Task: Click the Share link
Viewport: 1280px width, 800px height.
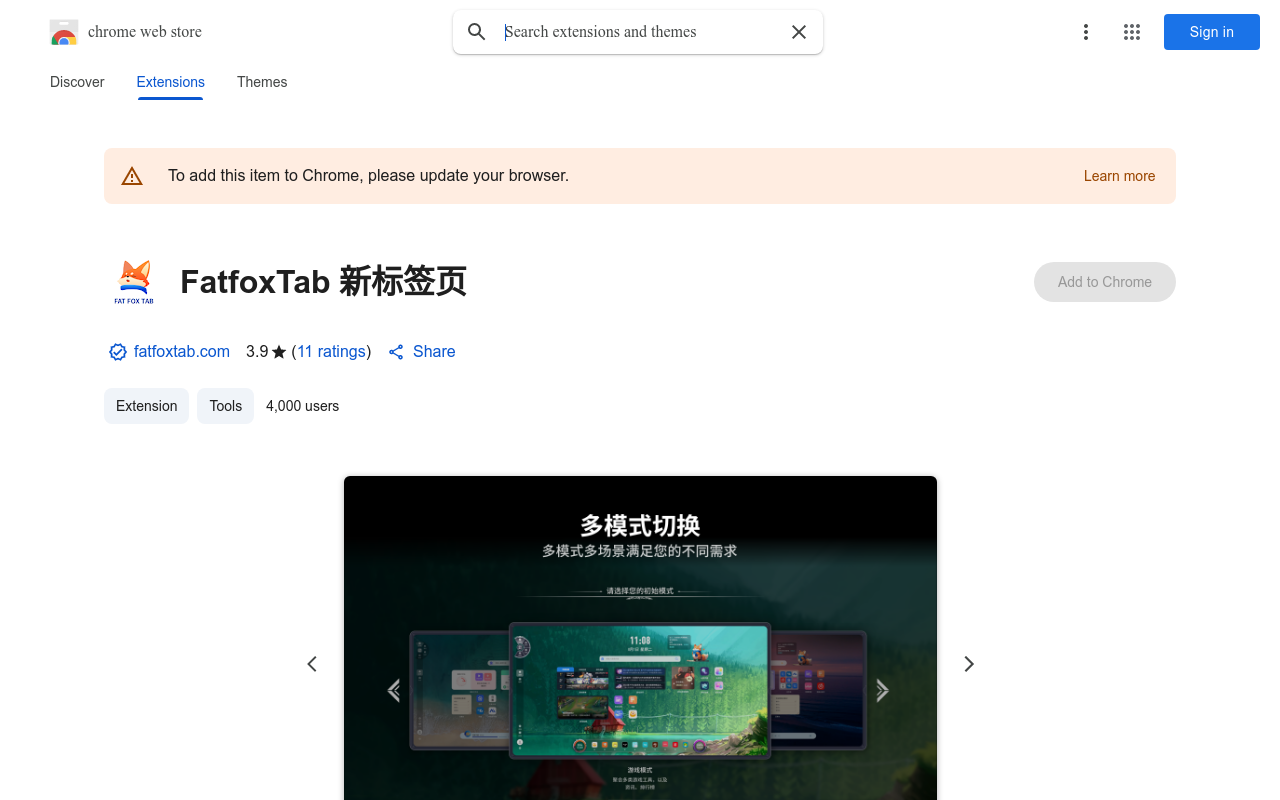Action: 434,352
